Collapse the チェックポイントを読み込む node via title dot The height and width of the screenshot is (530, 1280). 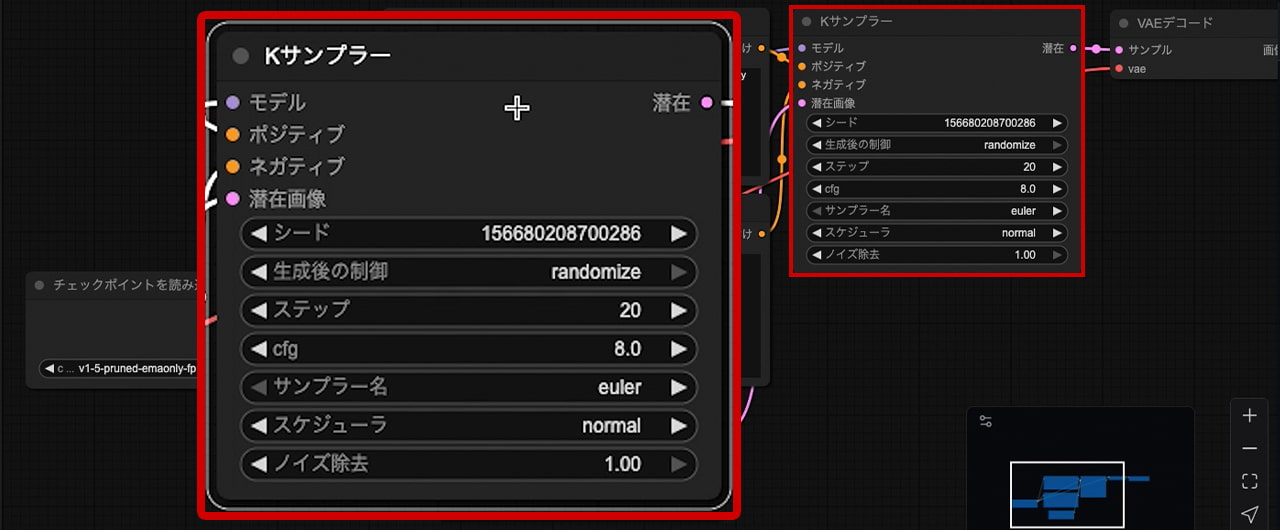[x=40, y=285]
